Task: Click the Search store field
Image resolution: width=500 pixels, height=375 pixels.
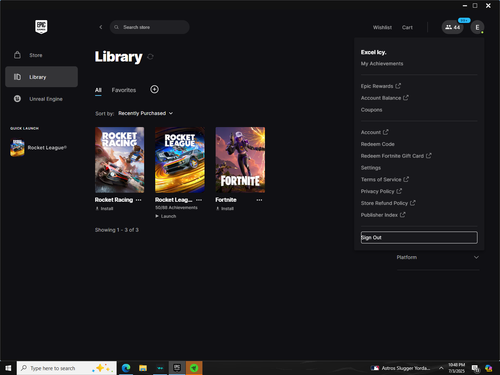Action: pos(150,27)
